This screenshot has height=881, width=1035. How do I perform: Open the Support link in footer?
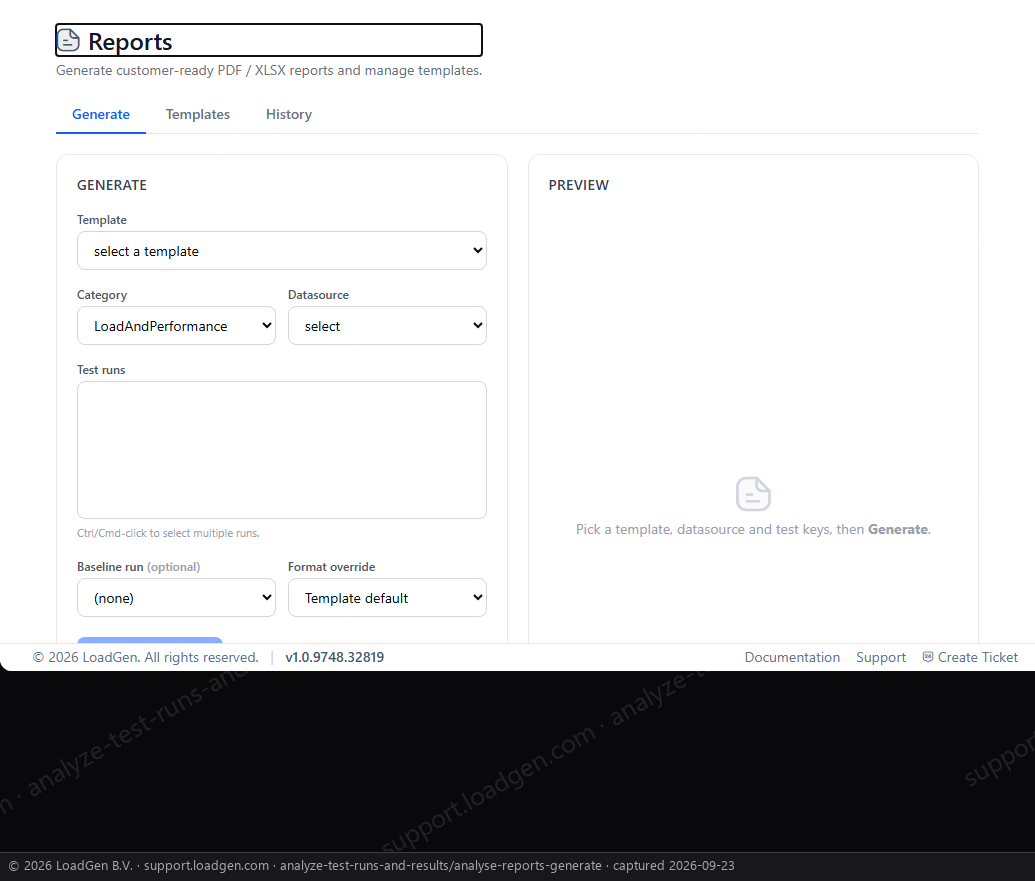click(881, 657)
